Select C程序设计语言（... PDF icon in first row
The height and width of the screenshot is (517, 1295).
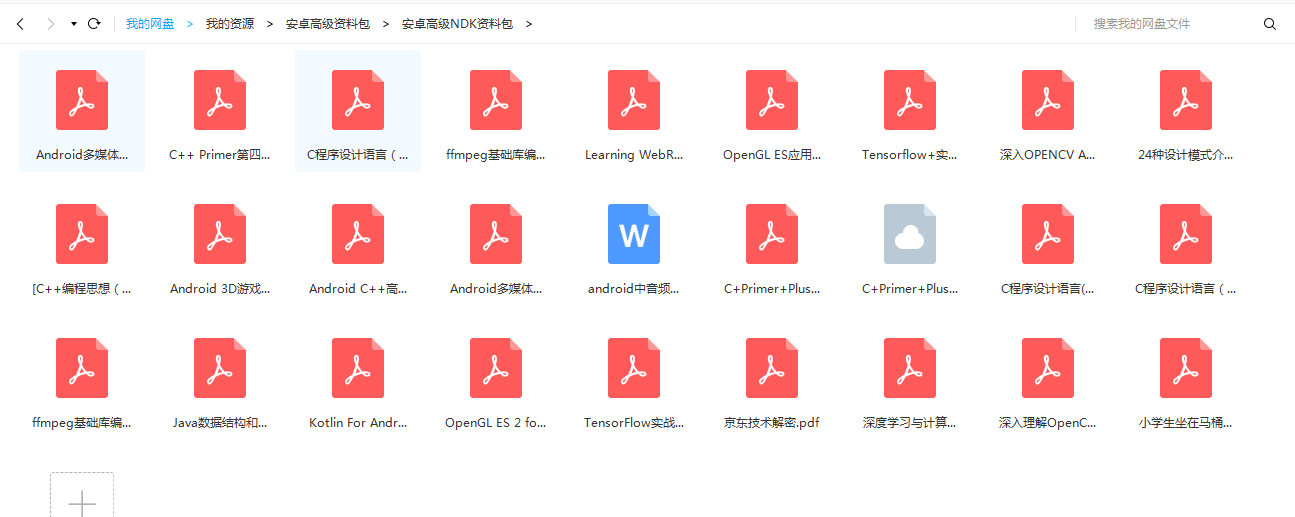pos(358,100)
